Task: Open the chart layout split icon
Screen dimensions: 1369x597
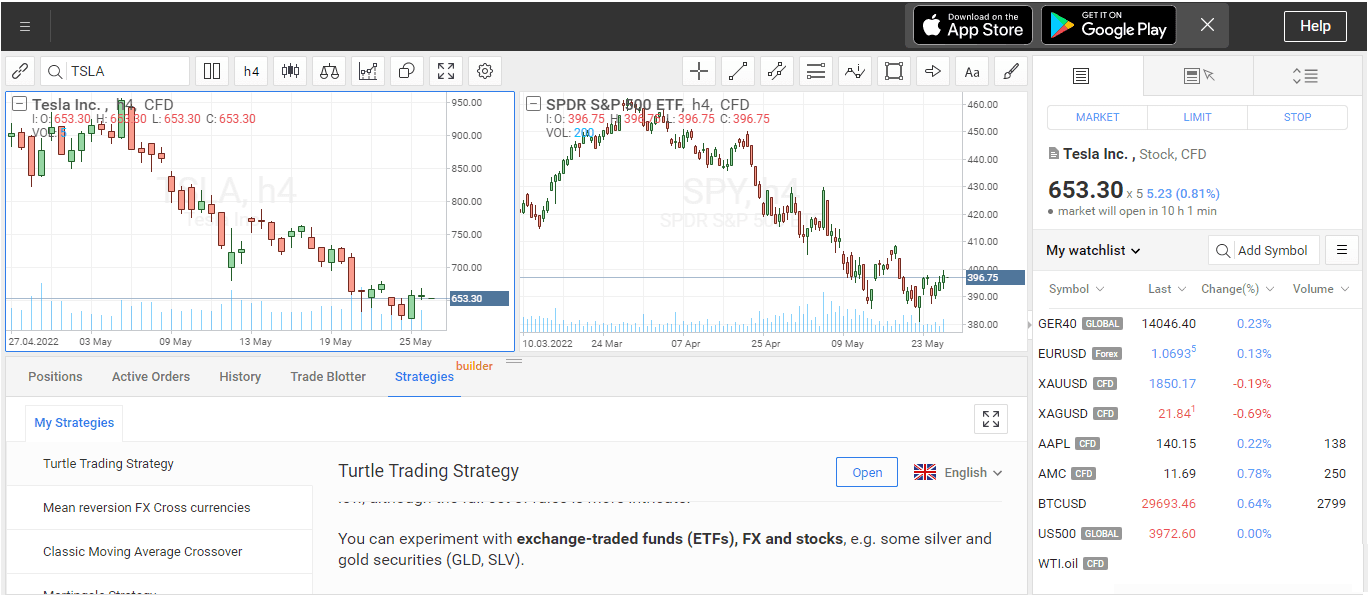Action: pos(212,71)
